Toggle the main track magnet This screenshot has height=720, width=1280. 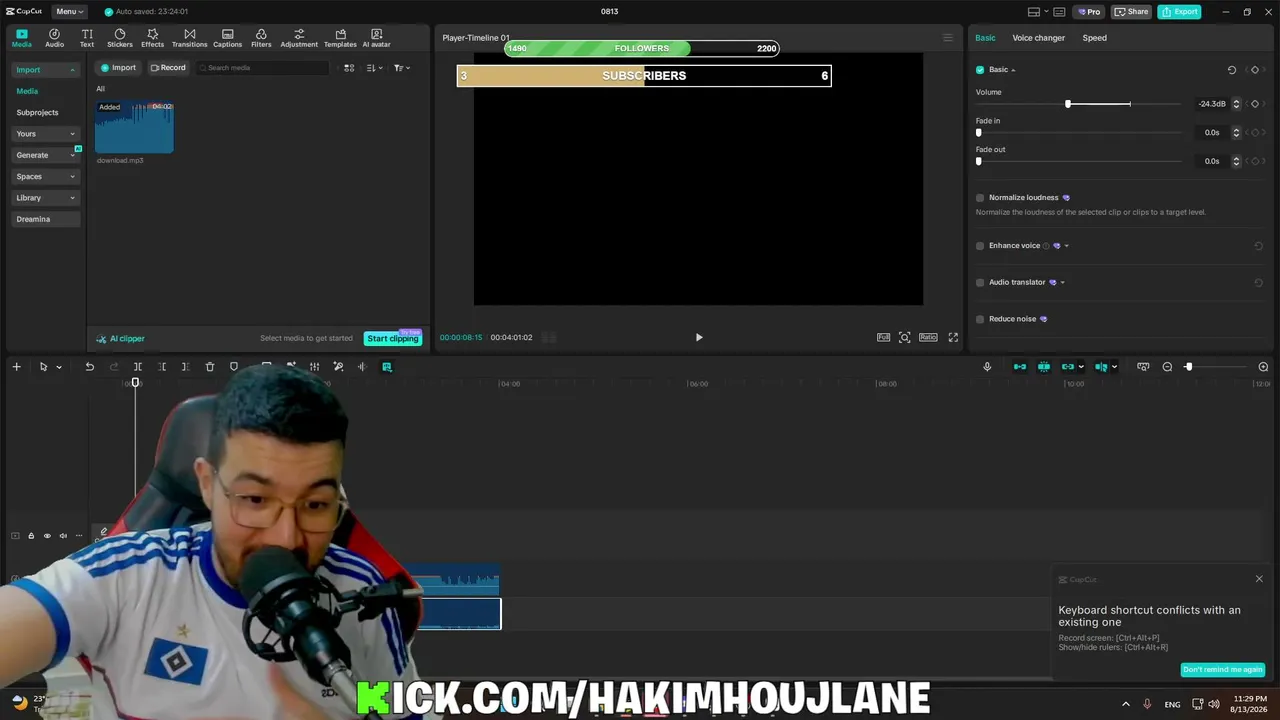click(1020, 367)
